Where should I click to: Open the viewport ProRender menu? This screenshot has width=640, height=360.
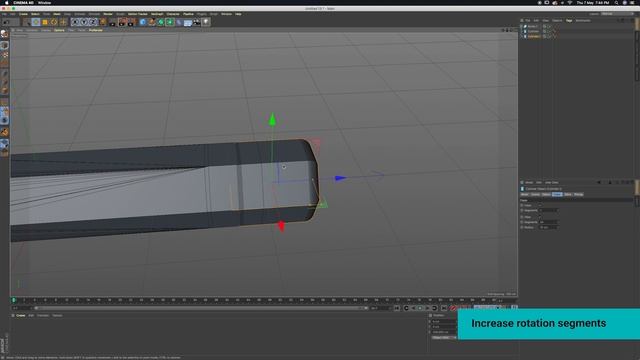click(x=96, y=30)
